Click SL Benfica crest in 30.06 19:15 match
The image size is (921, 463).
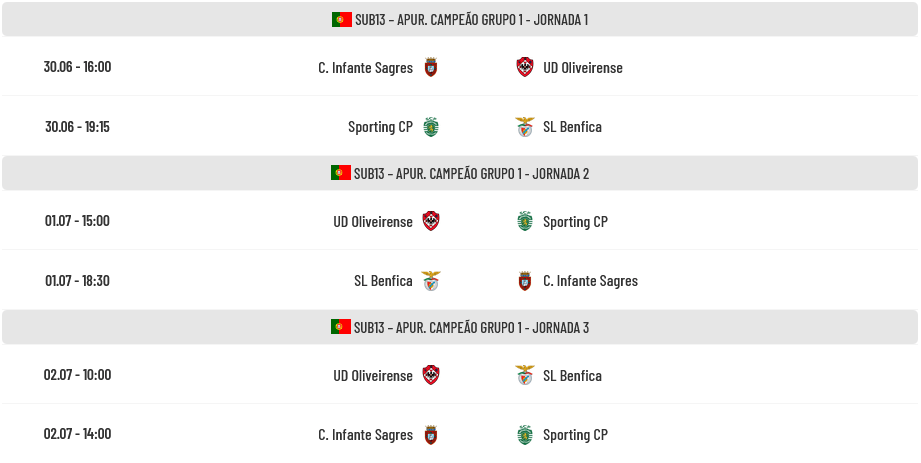pyautogui.click(x=525, y=127)
